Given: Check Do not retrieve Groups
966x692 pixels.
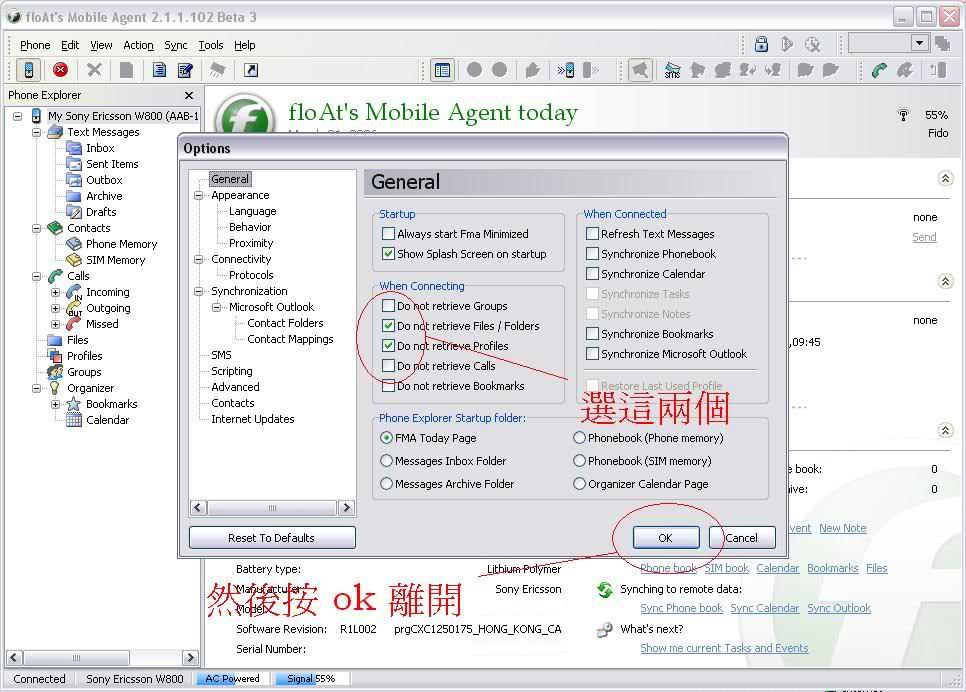Looking at the screenshot, I should click(388, 306).
